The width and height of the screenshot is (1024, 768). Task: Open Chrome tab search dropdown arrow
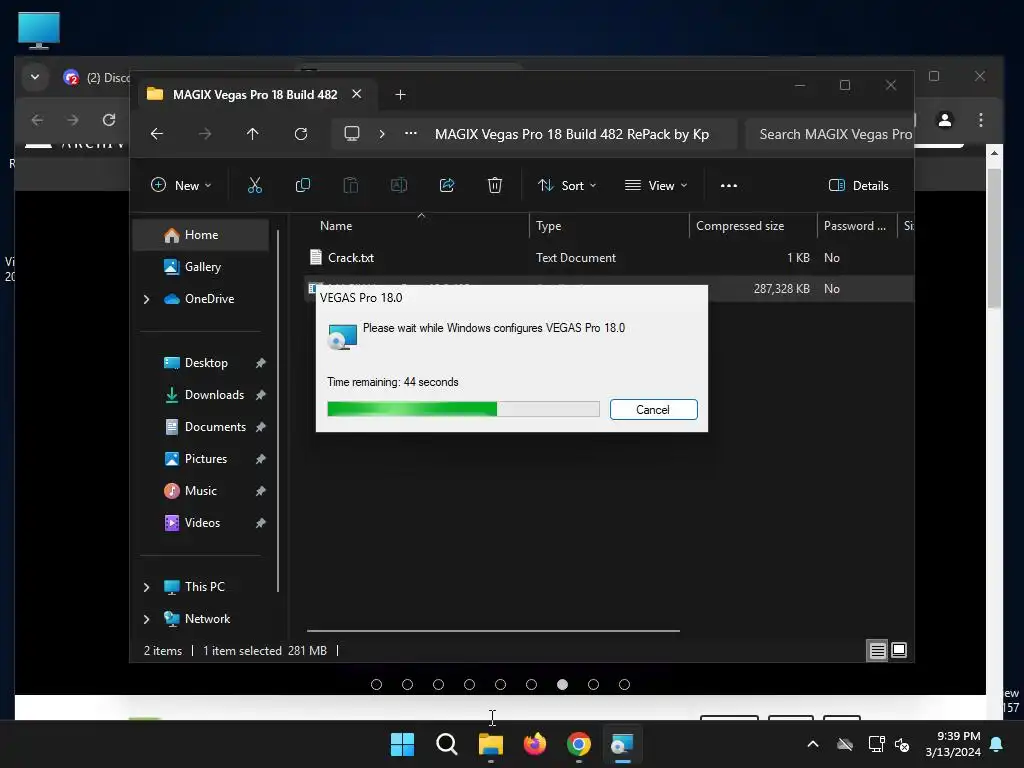35,77
